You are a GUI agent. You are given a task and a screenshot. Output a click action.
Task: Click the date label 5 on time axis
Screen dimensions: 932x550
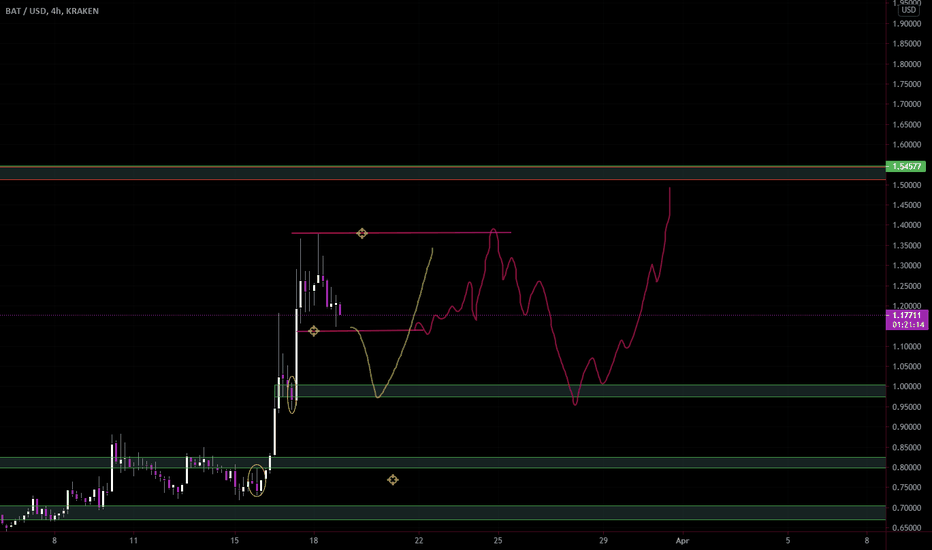point(788,540)
